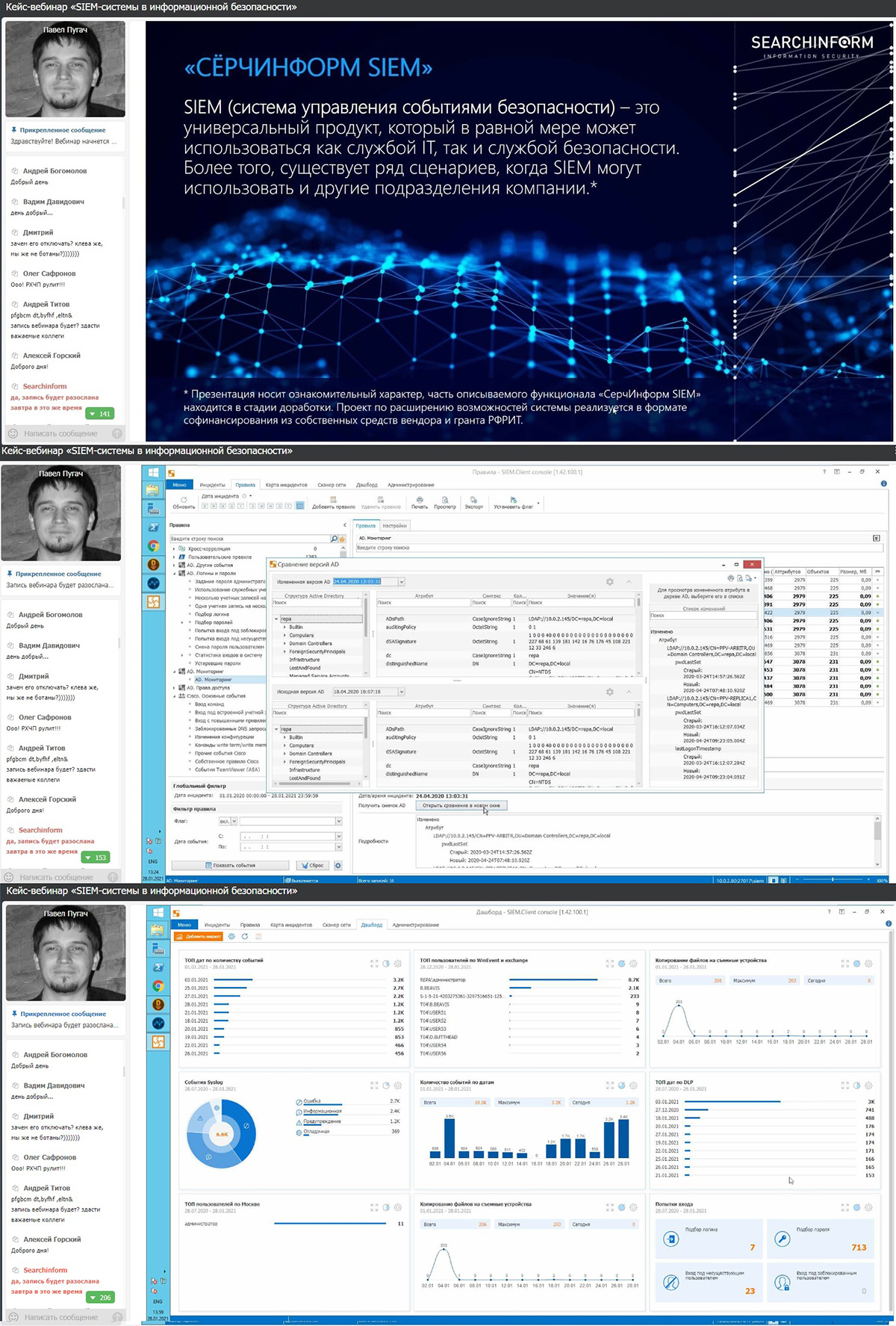Click Windows Start button in Дашборд window
Image resolution: width=896 pixels, height=1326 pixels.
pyautogui.click(x=158, y=912)
